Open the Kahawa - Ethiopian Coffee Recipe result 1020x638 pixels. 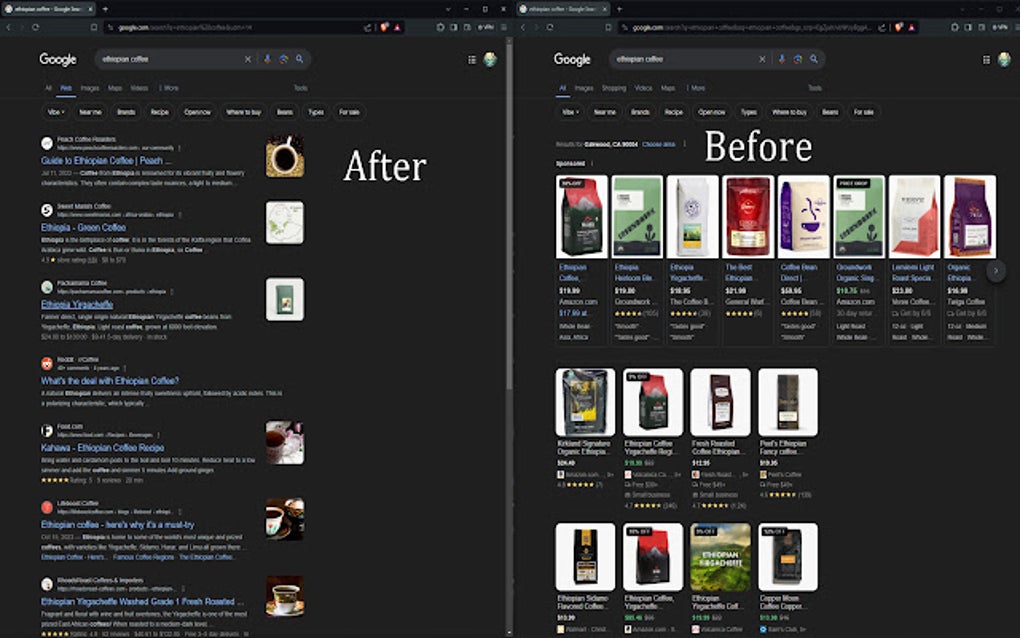102,447
